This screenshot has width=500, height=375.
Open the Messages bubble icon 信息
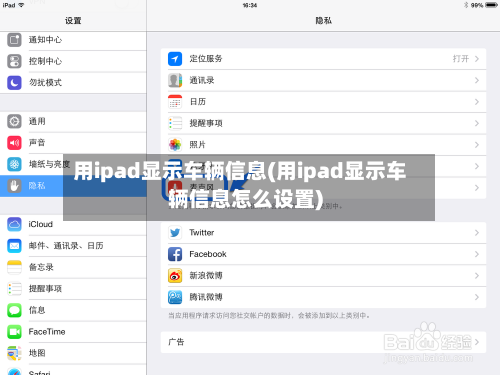click(14, 310)
